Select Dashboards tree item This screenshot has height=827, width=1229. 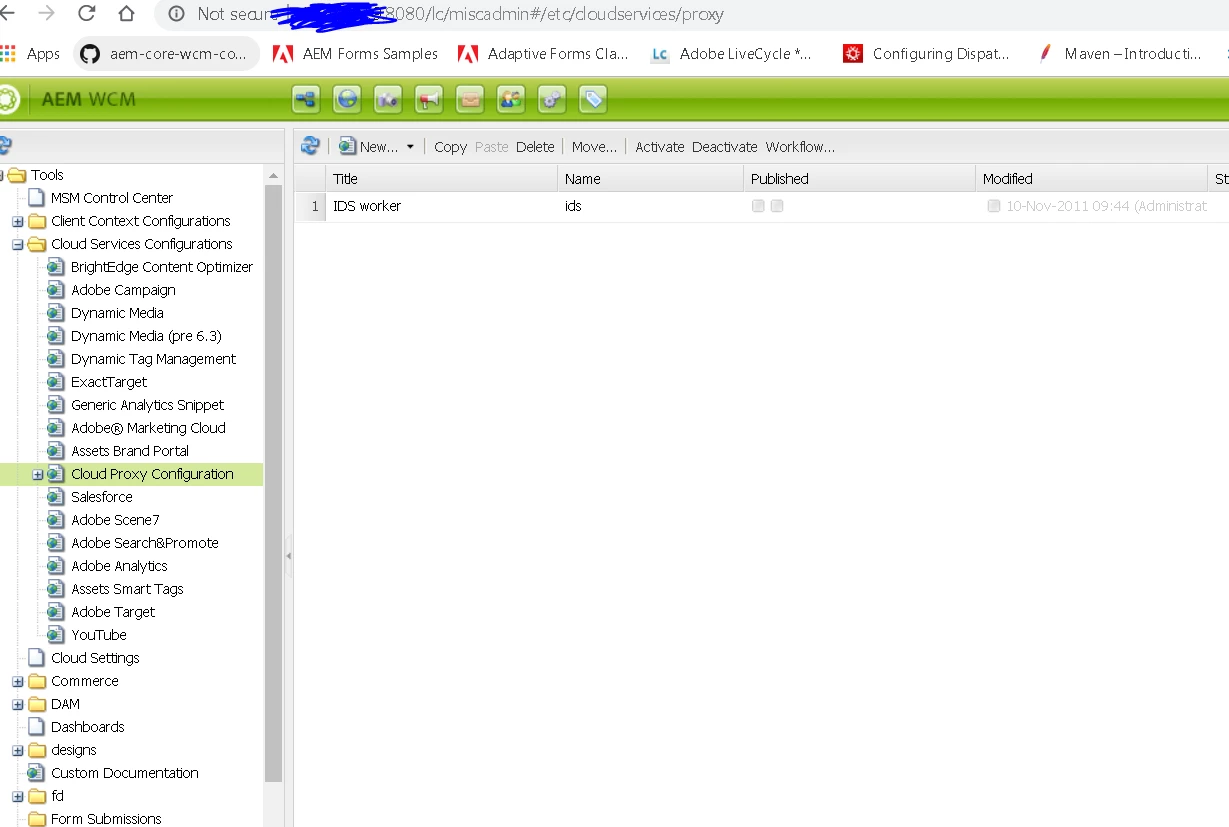pos(88,727)
